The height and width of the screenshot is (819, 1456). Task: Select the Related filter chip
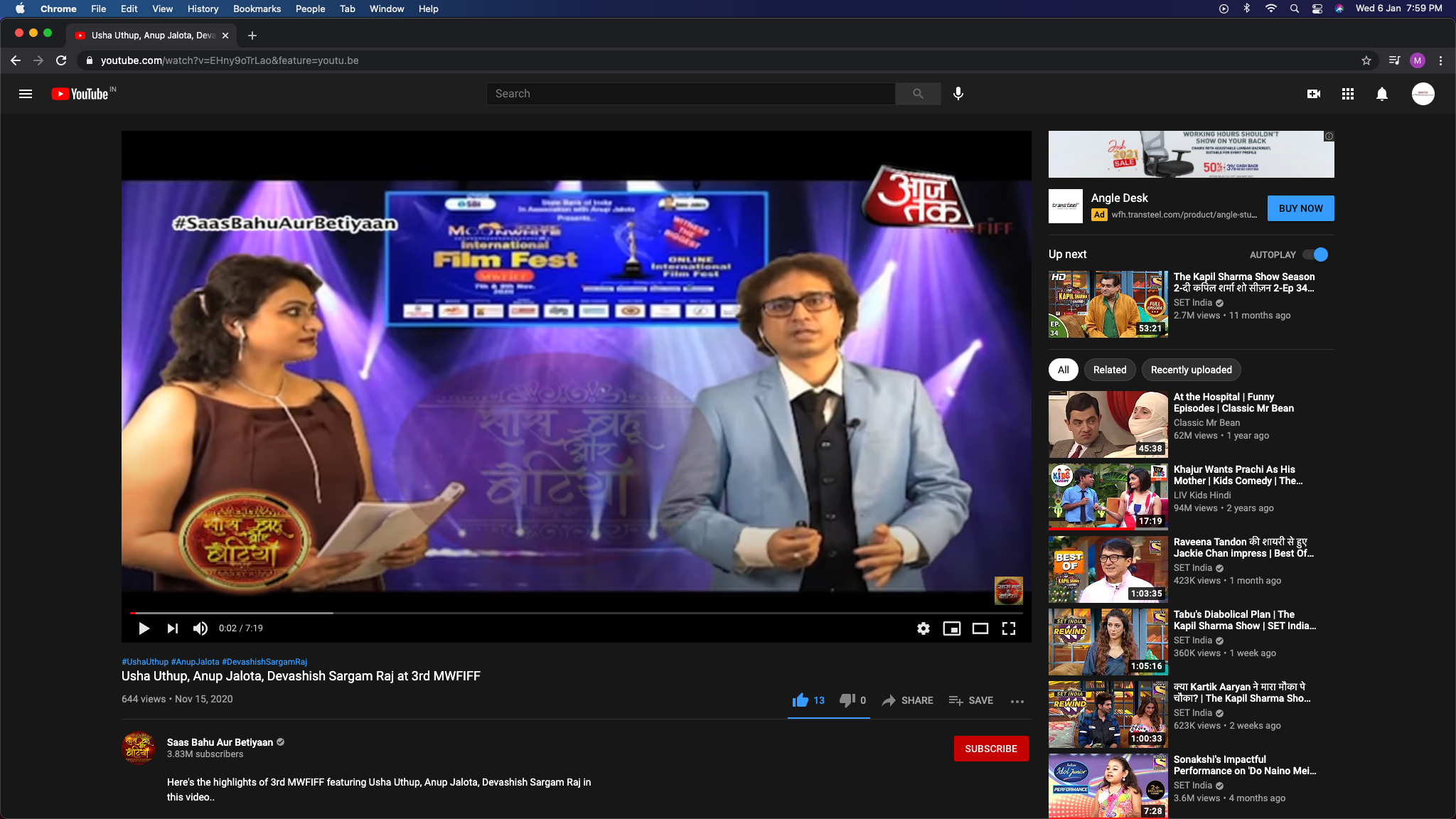click(x=1110, y=370)
